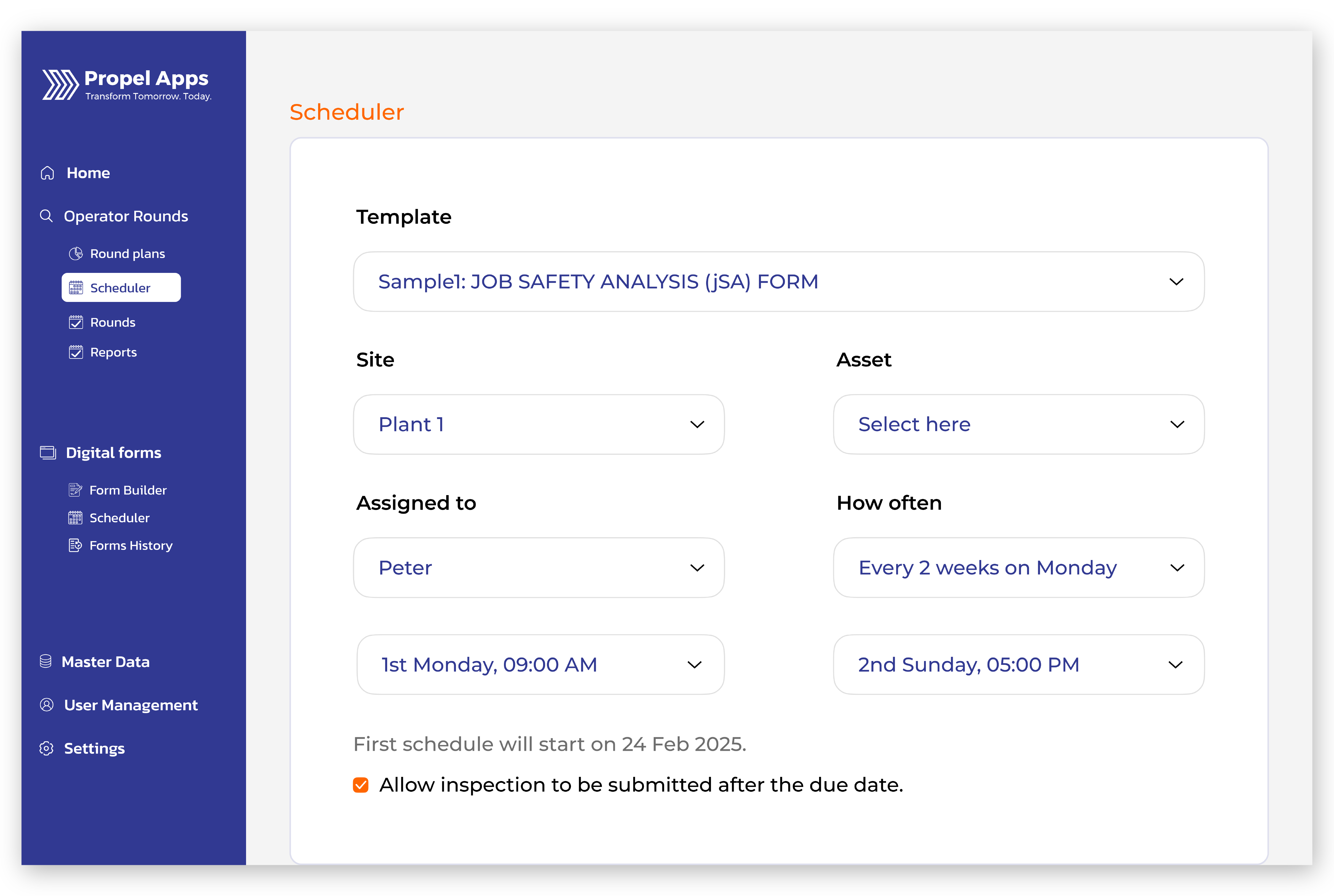Open Master Data
Screen dimensions: 1334x896
[106, 662]
